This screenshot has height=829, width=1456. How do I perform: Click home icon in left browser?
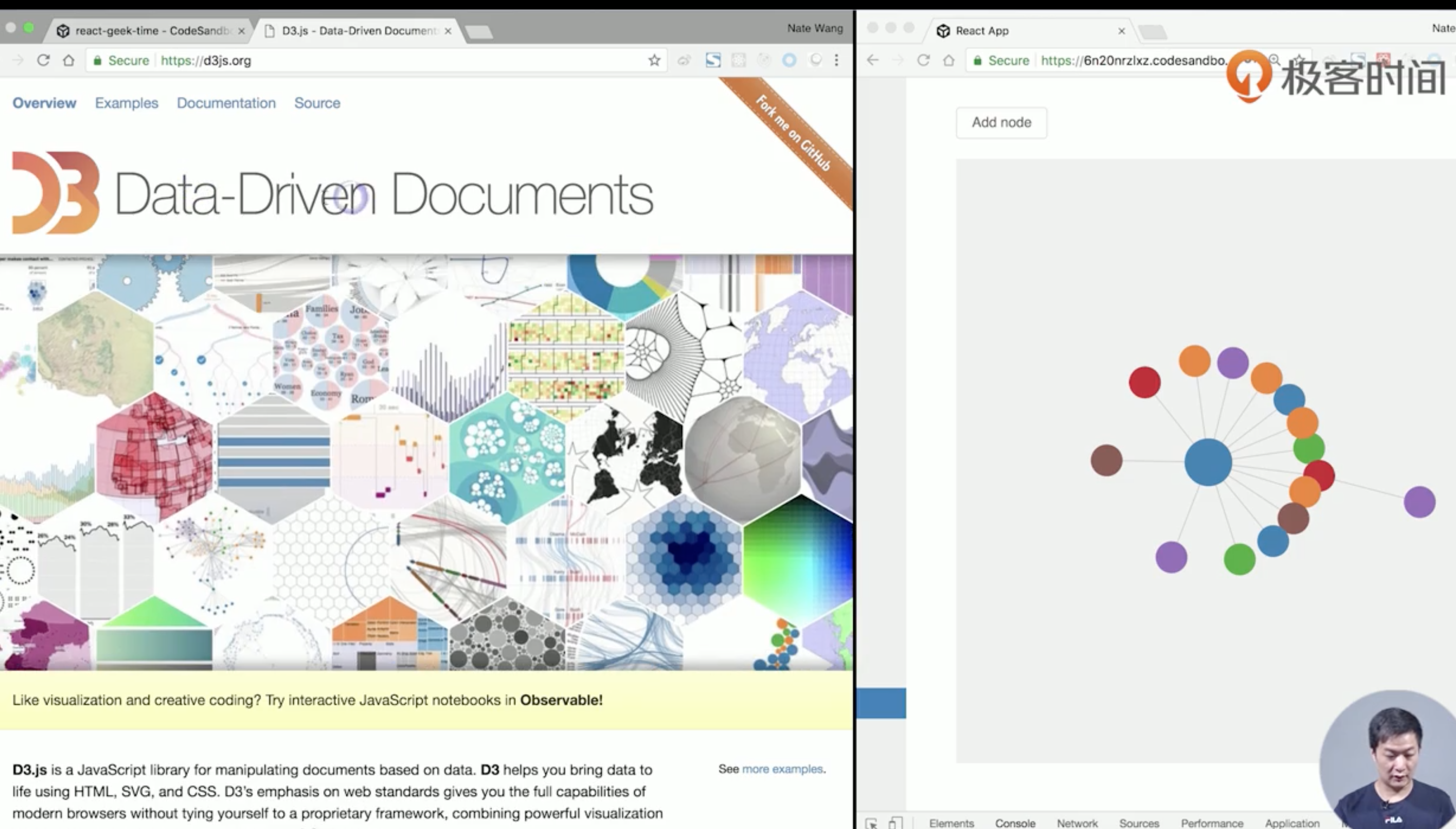pos(69,61)
